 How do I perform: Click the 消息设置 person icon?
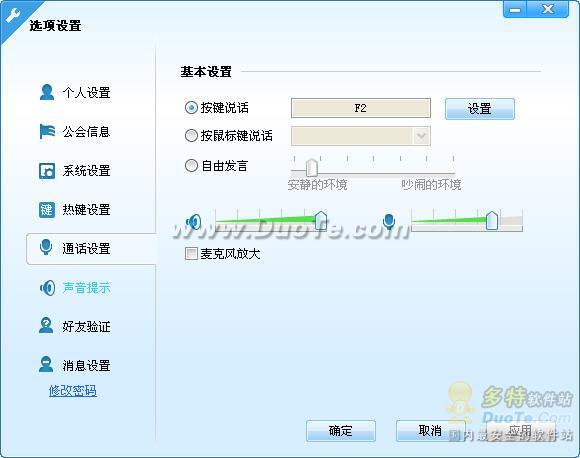click(46, 364)
